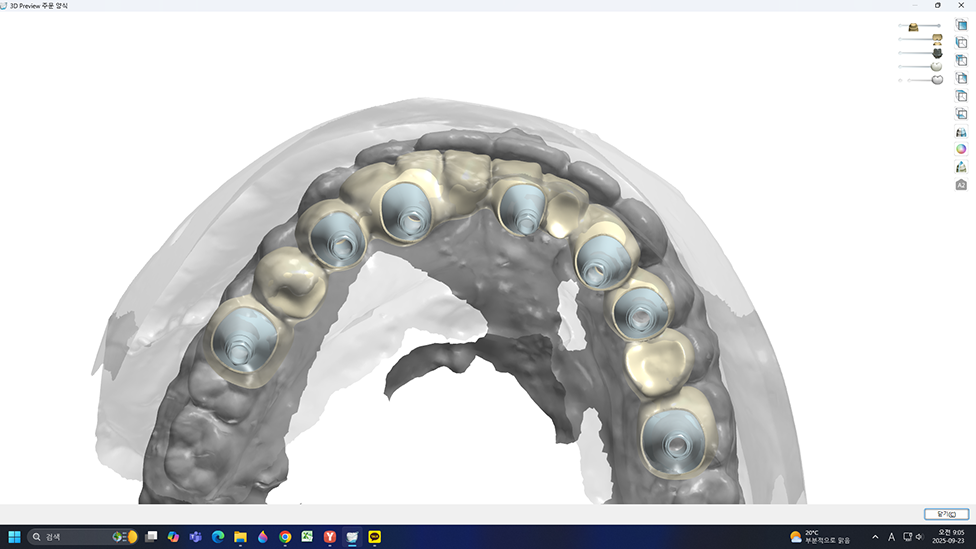Open Google Chrome from the taskbar

pyautogui.click(x=285, y=537)
